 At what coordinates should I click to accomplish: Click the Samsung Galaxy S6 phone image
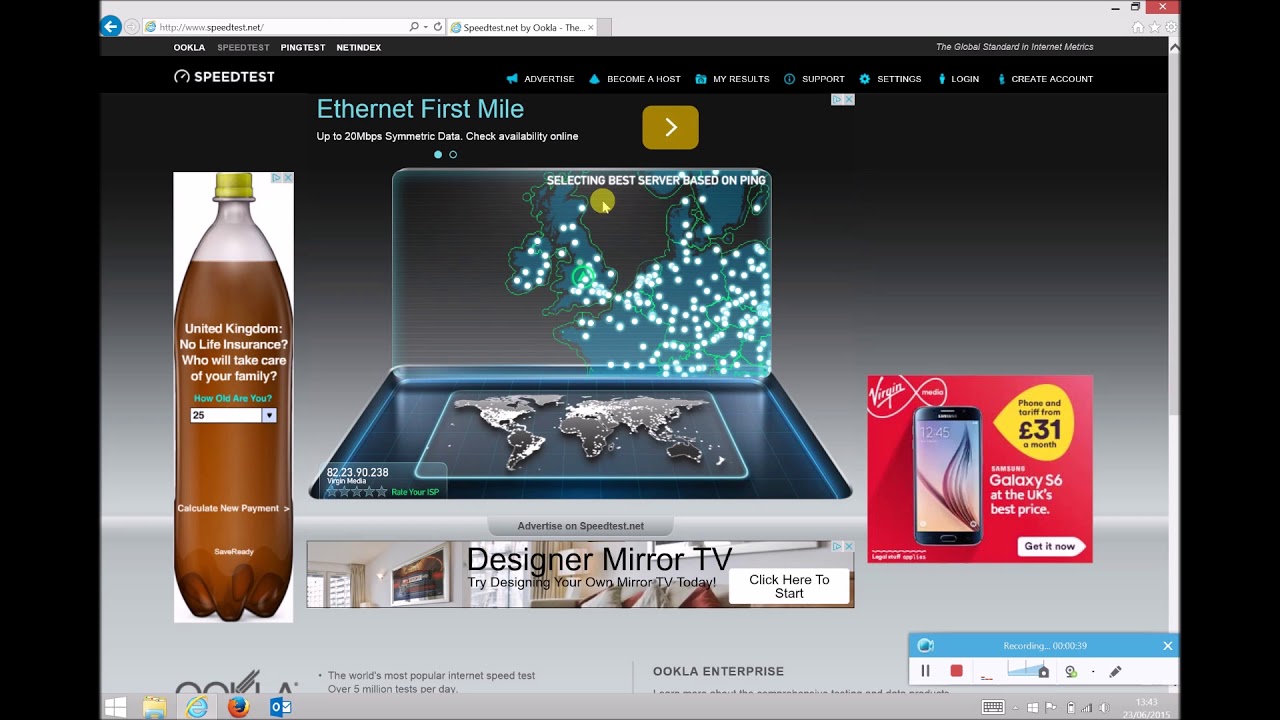(x=950, y=476)
